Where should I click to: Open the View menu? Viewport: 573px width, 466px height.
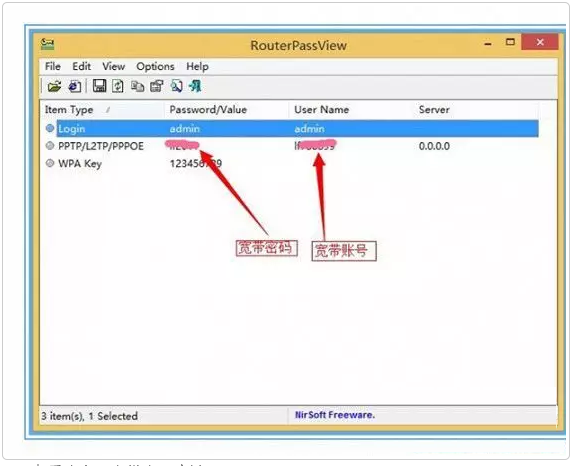tap(113, 67)
